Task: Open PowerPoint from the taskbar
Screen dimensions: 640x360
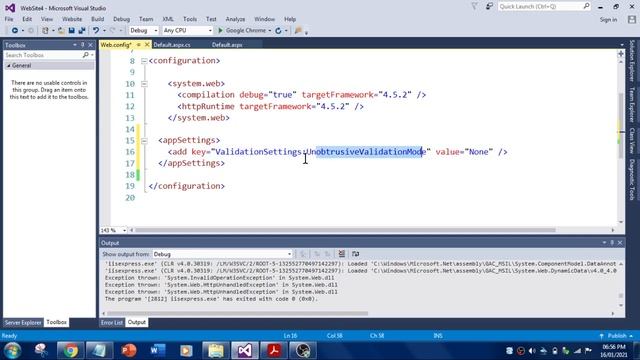Action: 128,351
